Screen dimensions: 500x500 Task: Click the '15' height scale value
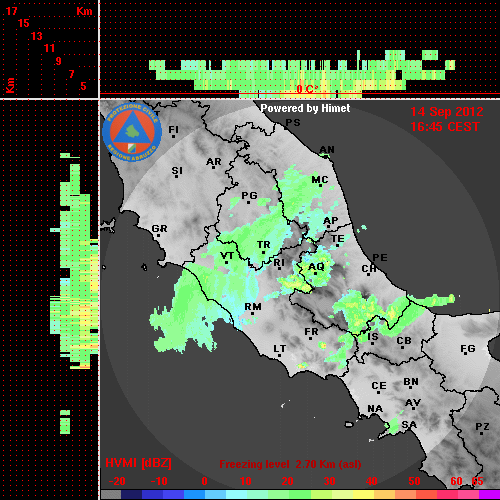(x=24, y=23)
